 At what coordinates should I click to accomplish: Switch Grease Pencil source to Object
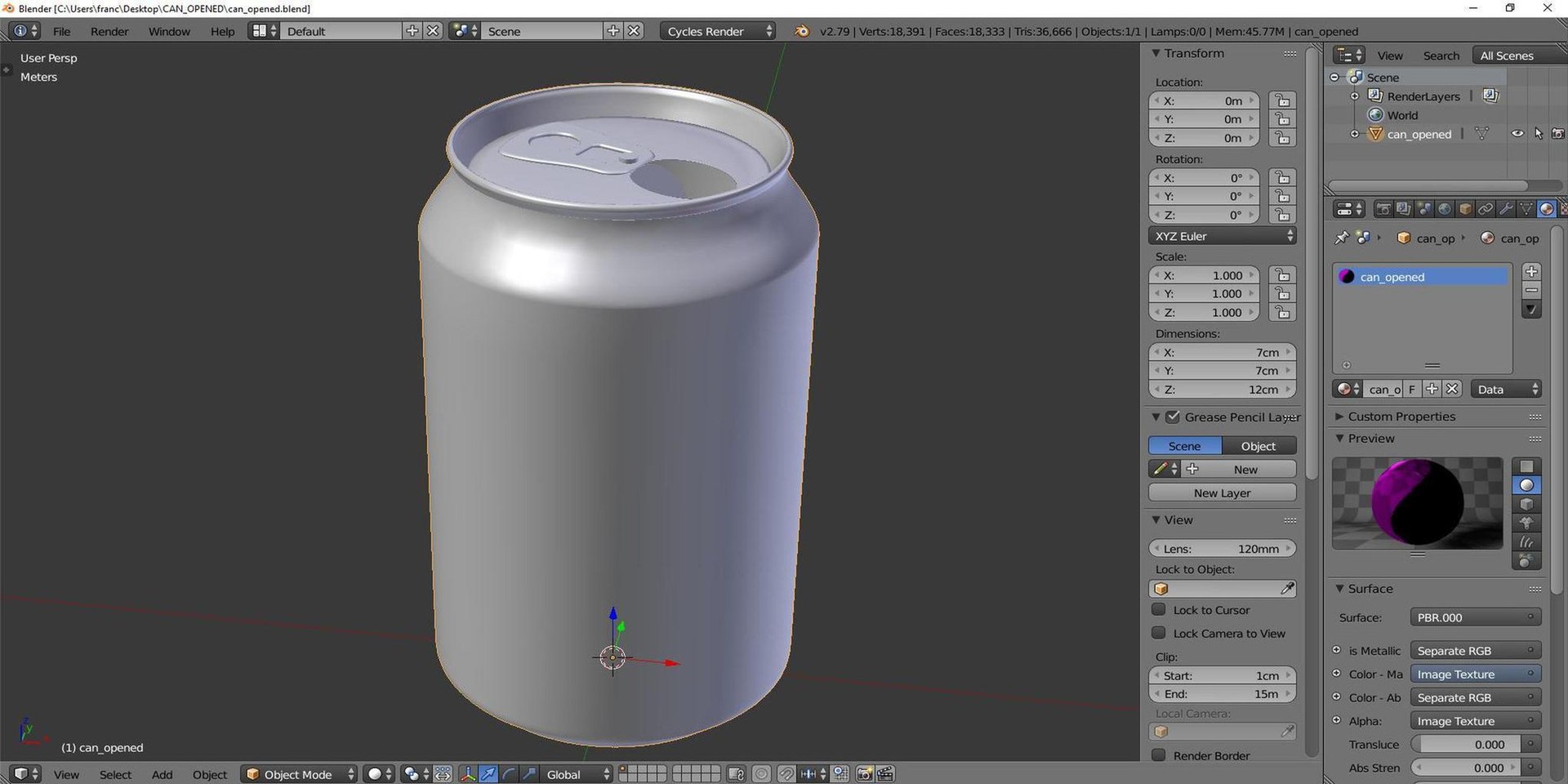click(x=1258, y=446)
